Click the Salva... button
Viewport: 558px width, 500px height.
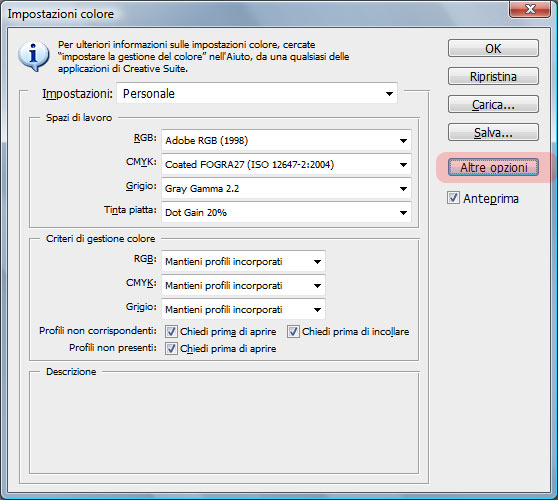point(493,132)
